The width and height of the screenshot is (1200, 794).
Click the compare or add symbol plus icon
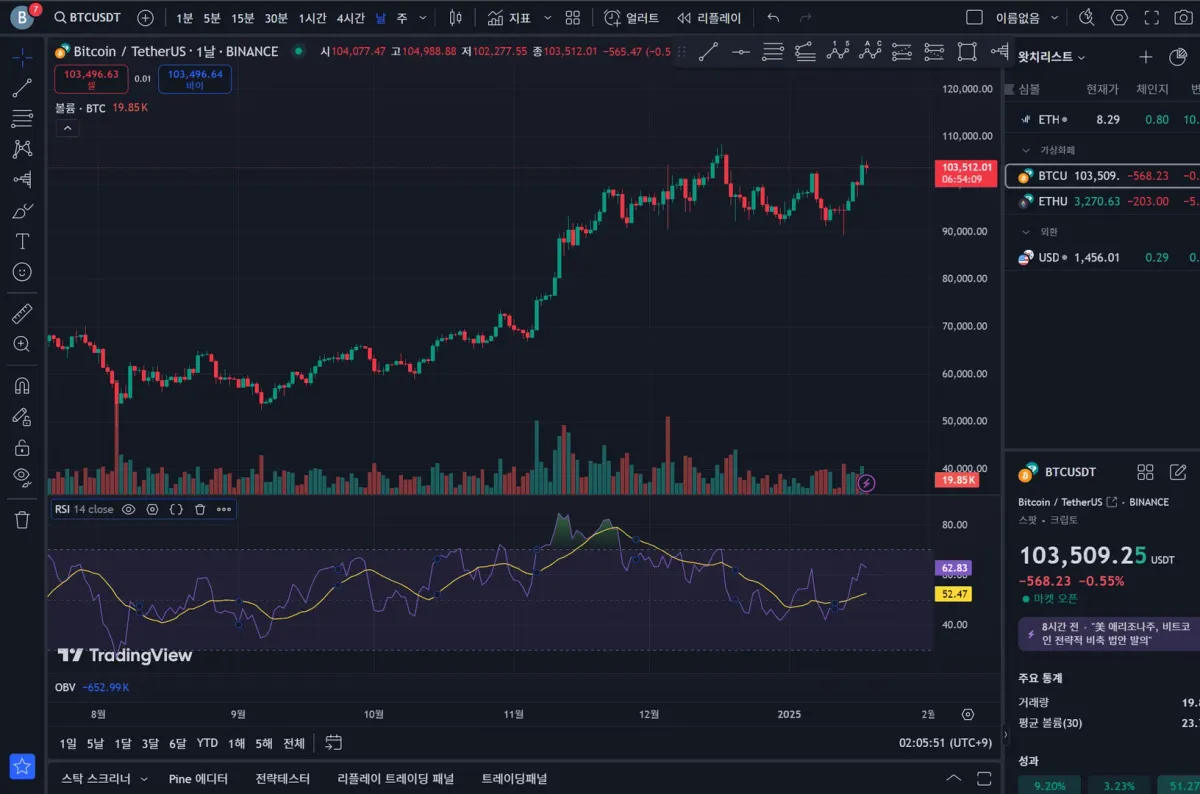point(146,18)
